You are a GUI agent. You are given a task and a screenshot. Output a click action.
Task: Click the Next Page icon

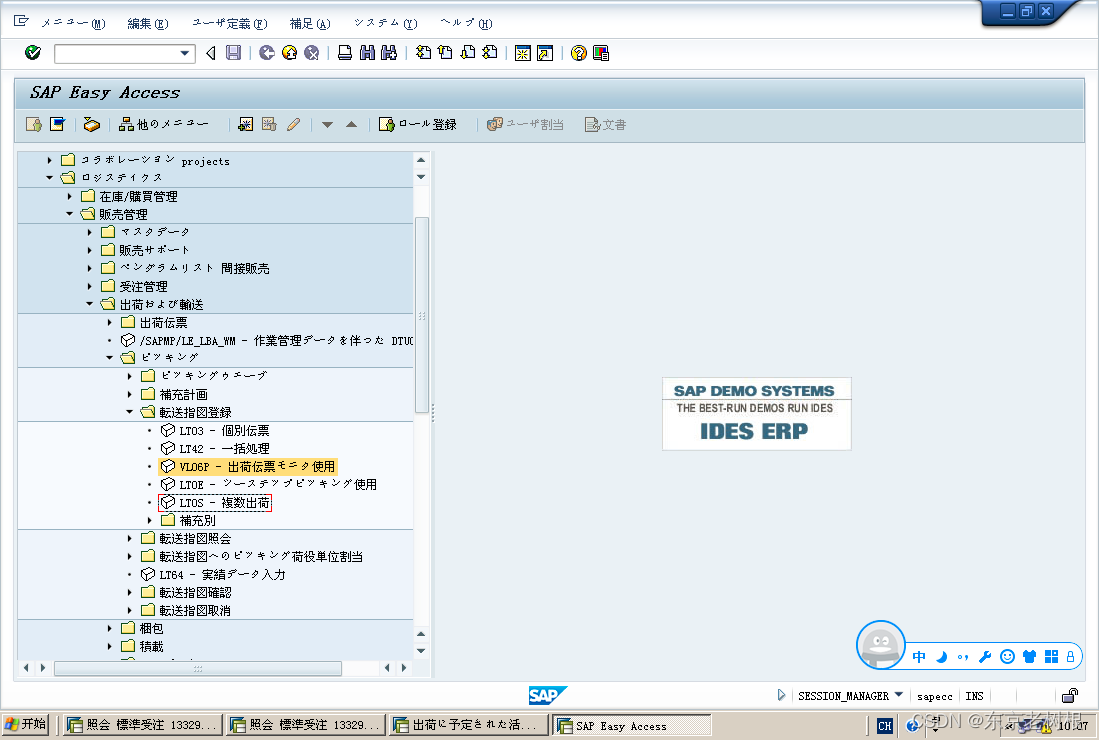pyautogui.click(x=467, y=53)
